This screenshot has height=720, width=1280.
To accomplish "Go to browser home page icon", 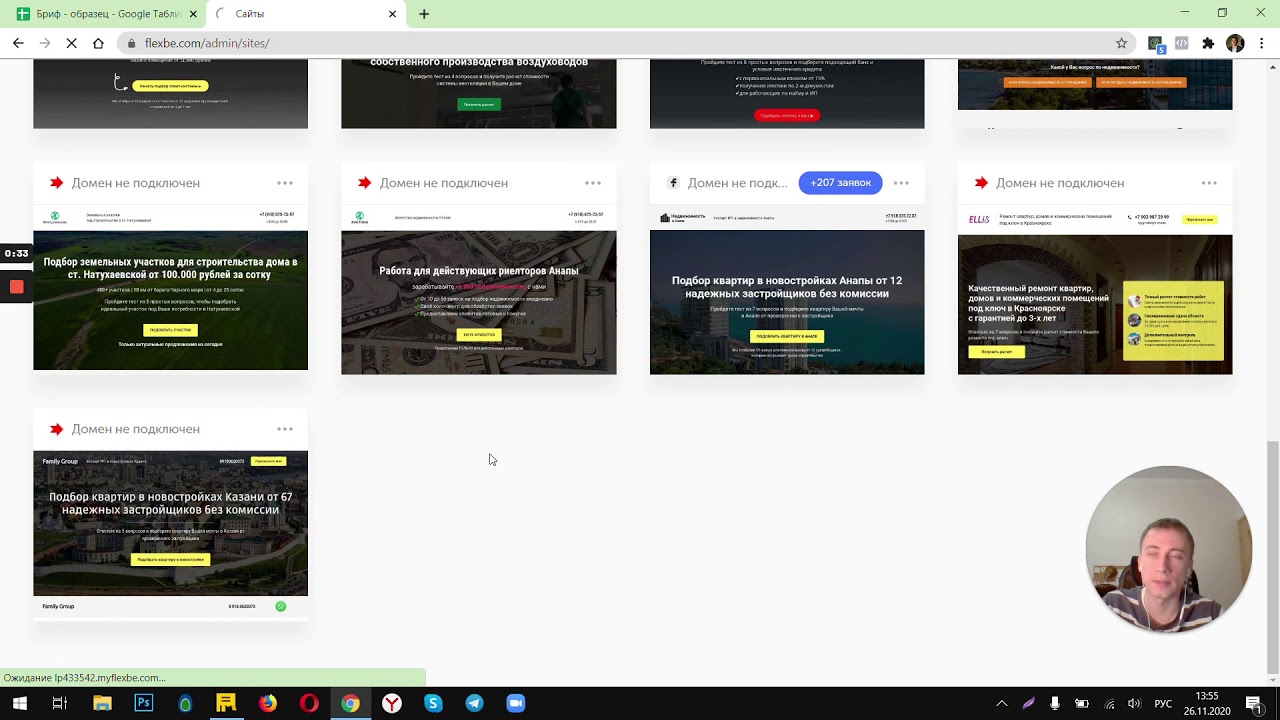I will [x=98, y=43].
